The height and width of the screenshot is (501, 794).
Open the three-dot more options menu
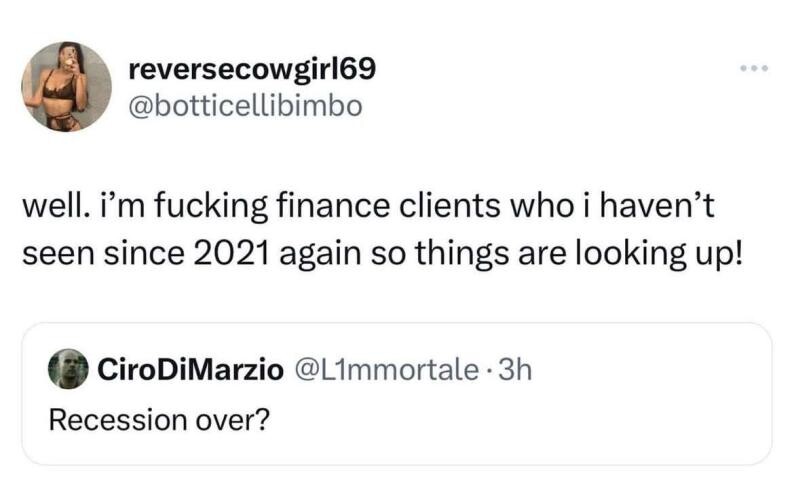tap(754, 68)
